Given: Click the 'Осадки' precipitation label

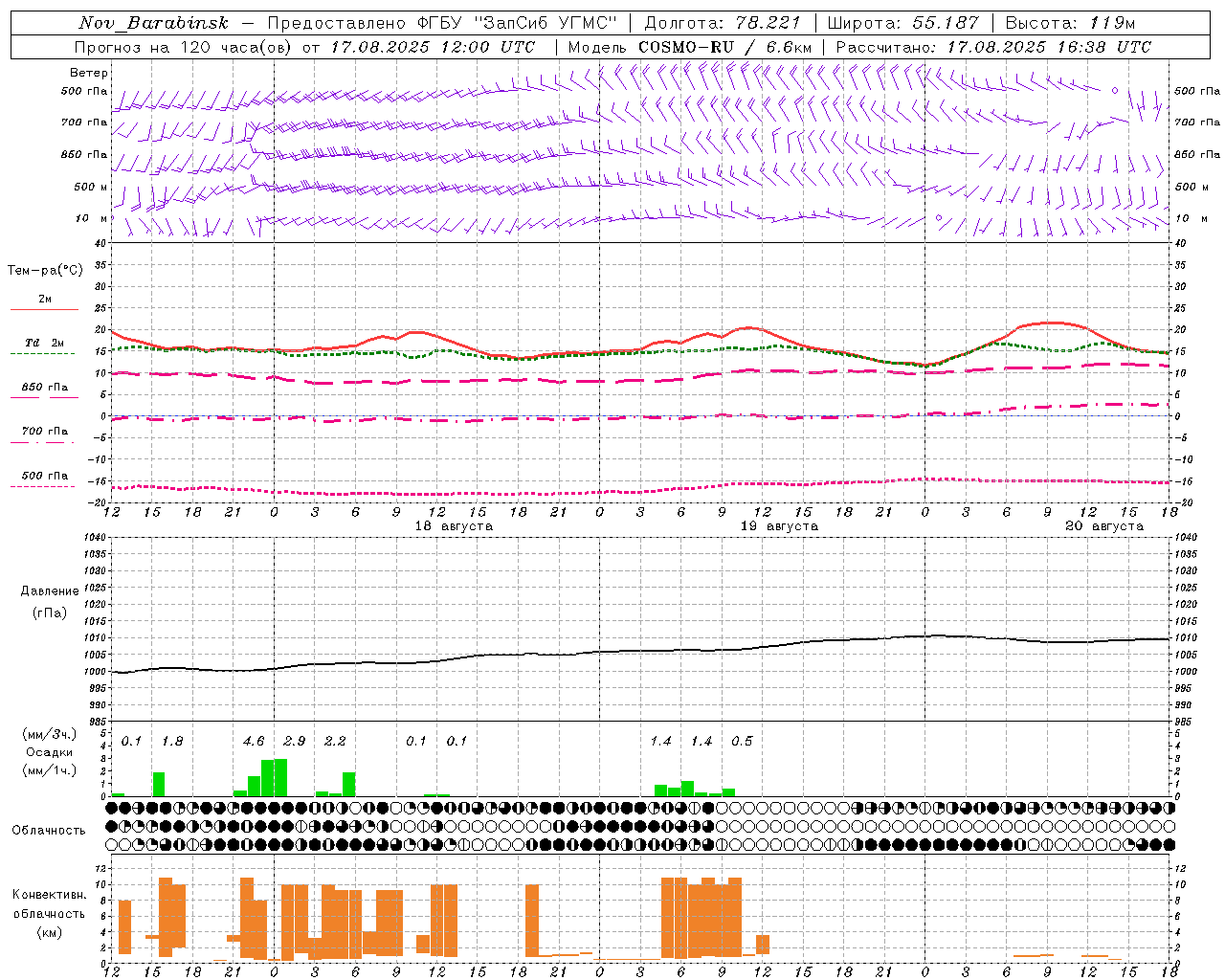Looking at the screenshot, I should tap(50, 752).
